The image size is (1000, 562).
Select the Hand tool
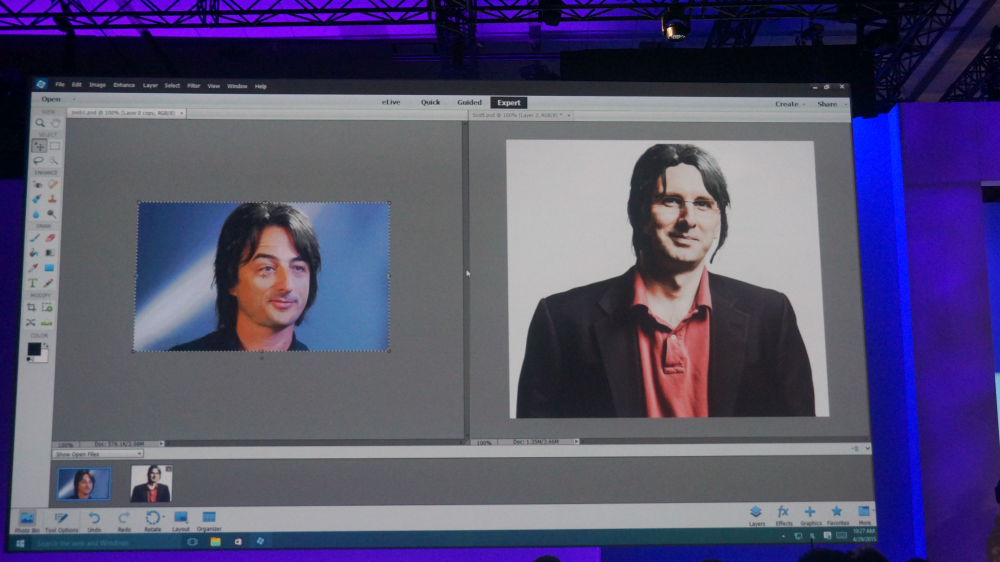(x=55, y=123)
